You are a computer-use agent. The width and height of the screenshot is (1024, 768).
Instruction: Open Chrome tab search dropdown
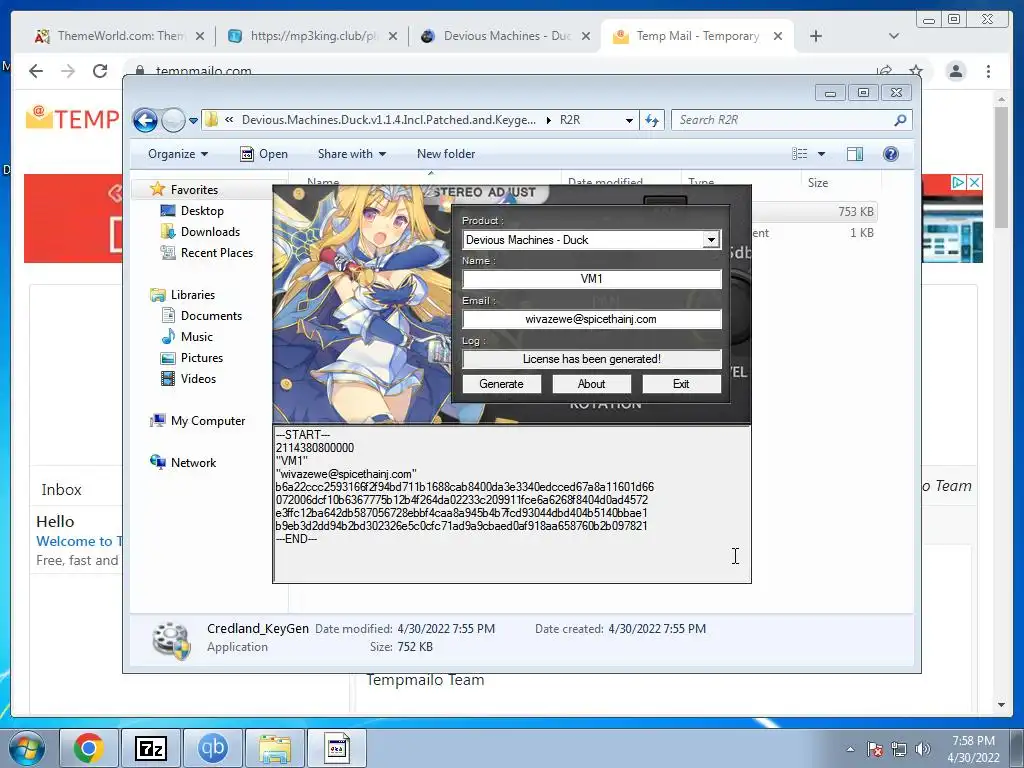[894, 37]
